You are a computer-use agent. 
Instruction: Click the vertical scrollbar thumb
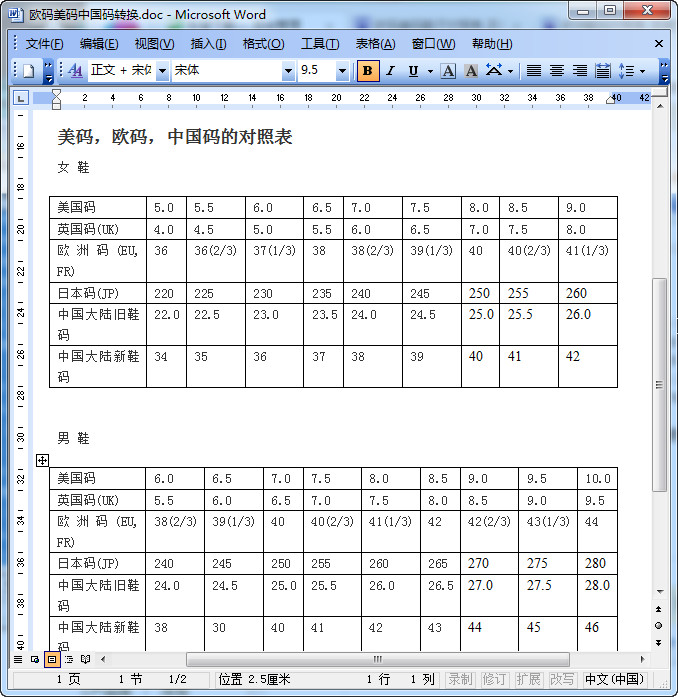pos(659,385)
